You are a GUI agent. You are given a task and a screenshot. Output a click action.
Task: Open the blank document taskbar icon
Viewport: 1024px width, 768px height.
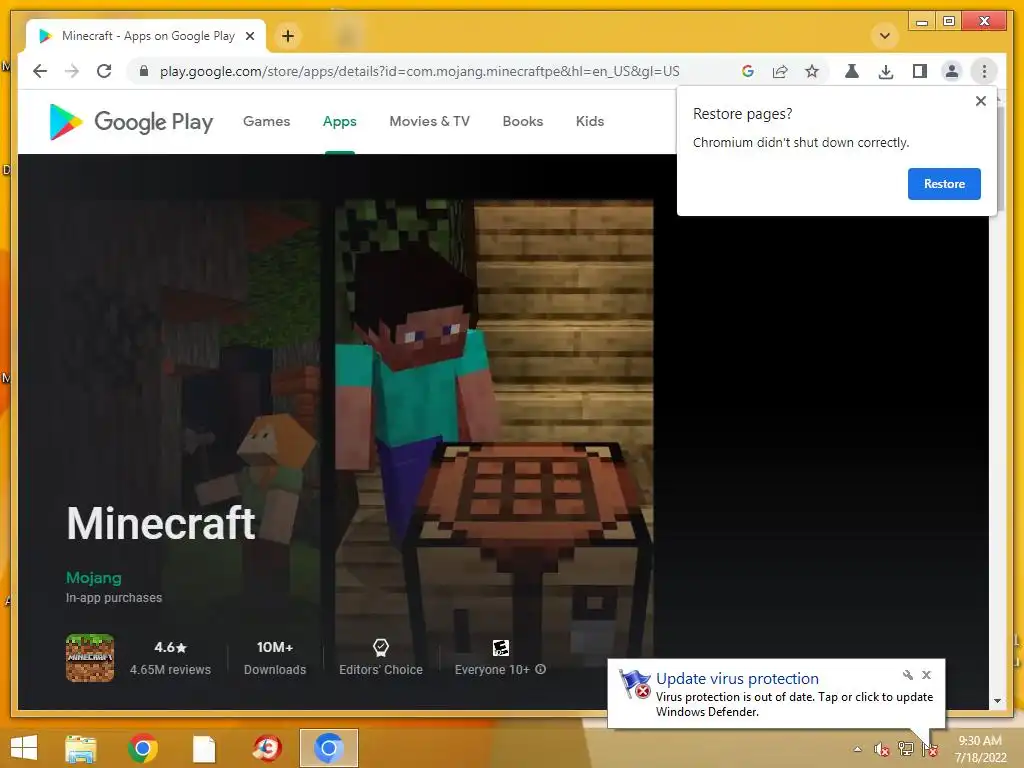(204, 748)
